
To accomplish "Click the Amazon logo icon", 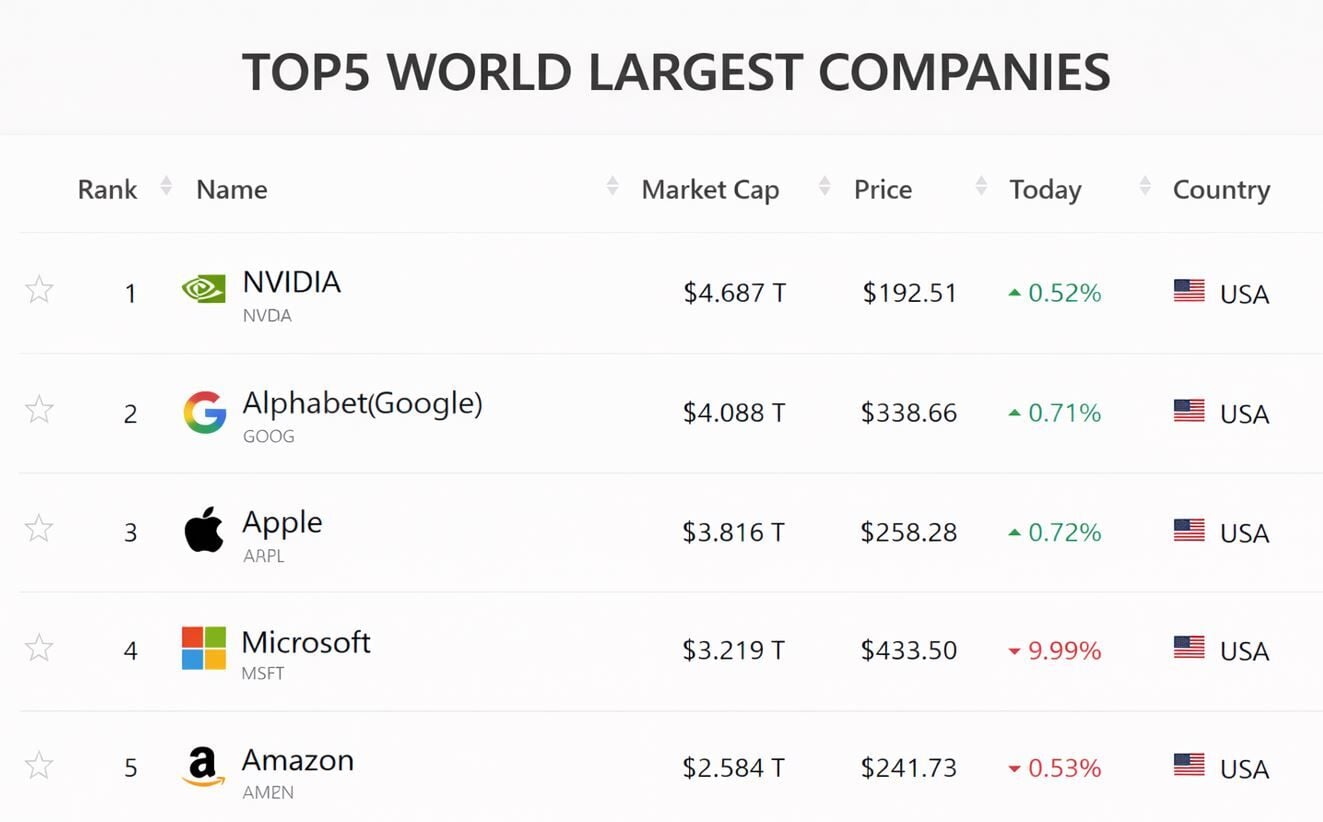I will (203, 767).
